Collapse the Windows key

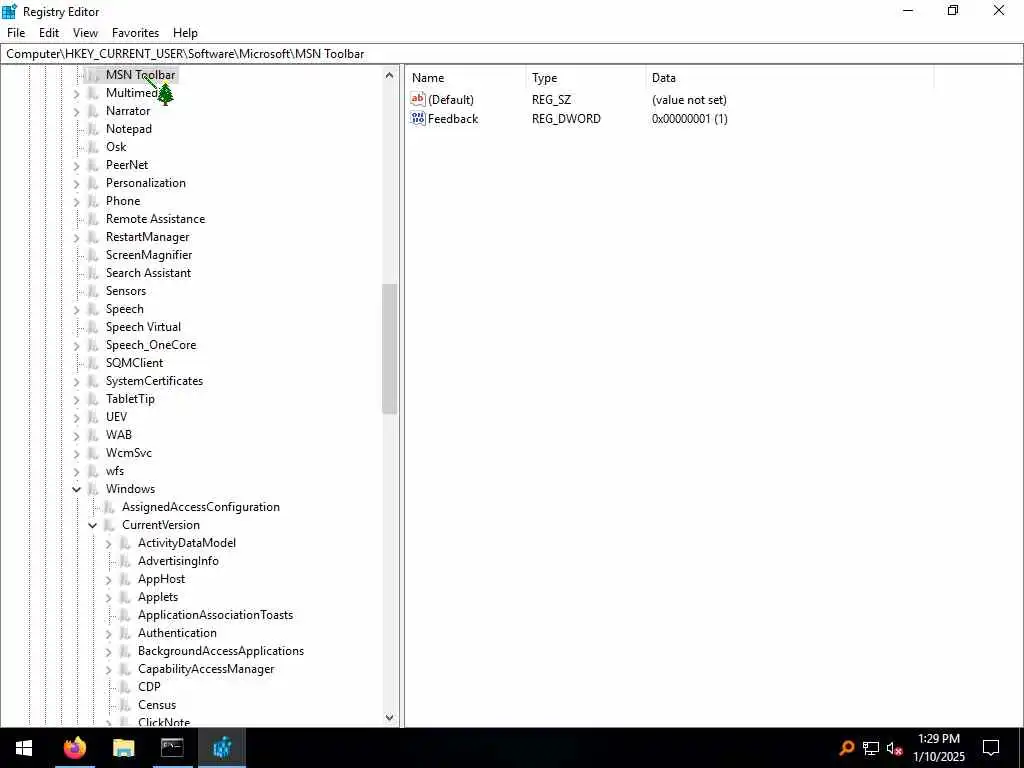point(76,489)
